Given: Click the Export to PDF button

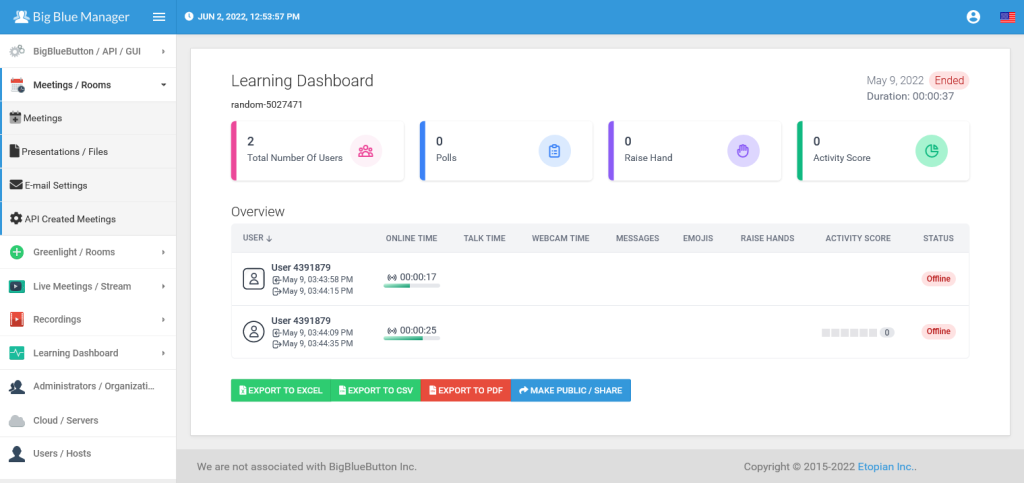Looking at the screenshot, I should click(466, 390).
